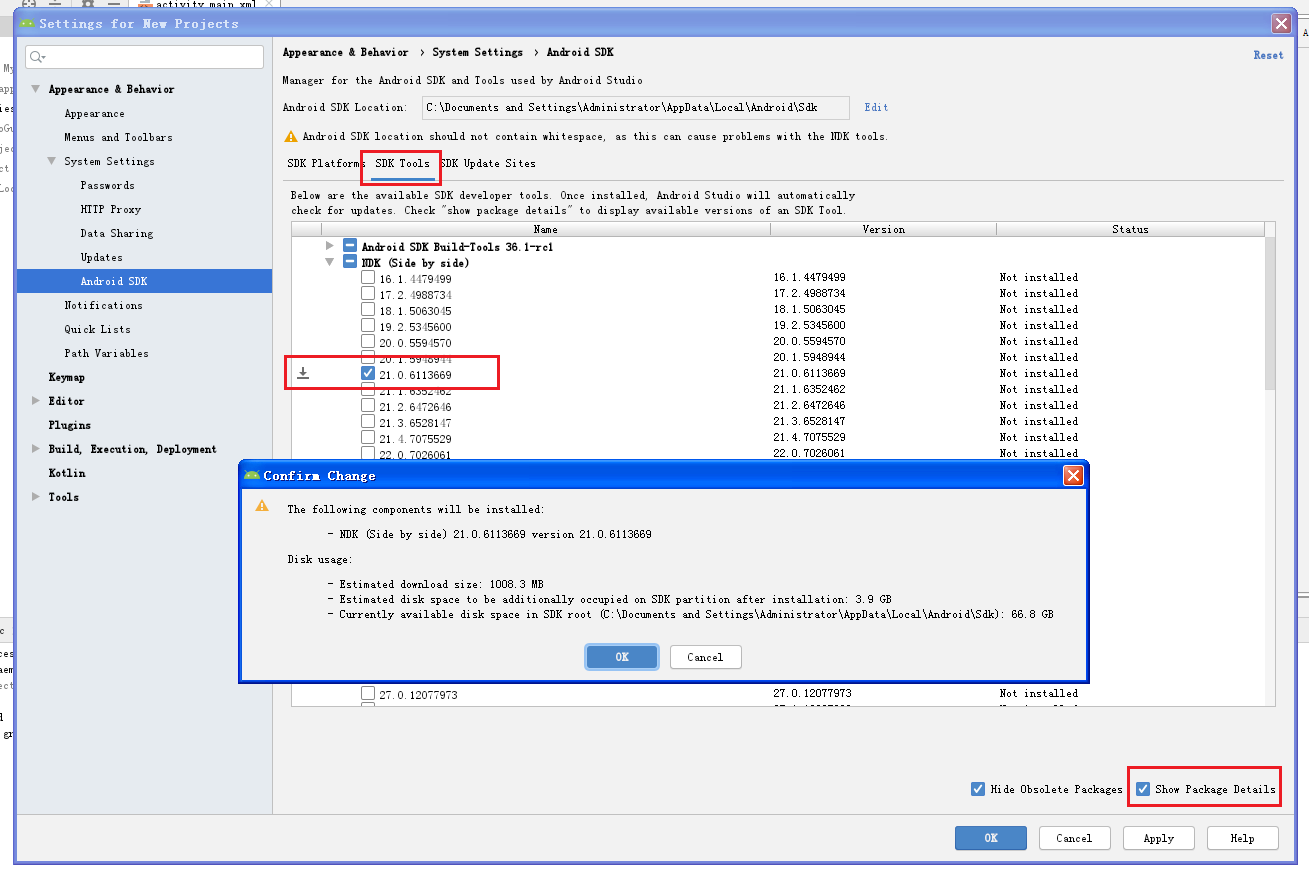
Task: Collapse the NDK (Side by side) arrow
Action: tap(330, 262)
